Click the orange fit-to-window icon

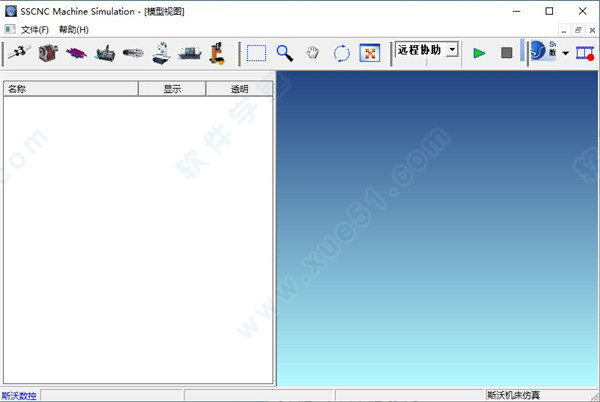(369, 53)
